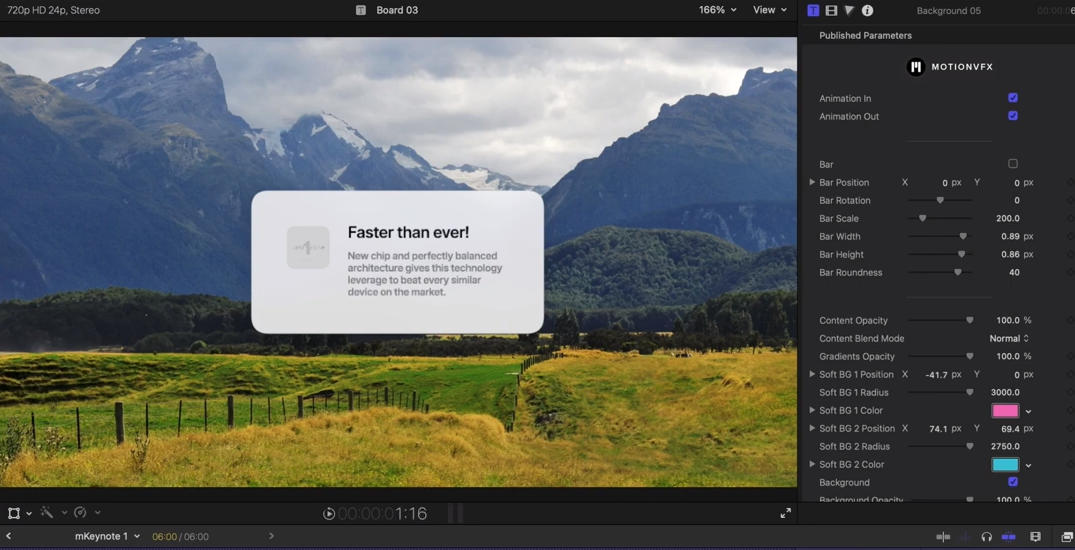This screenshot has height=550, width=1075.
Task: Show the Info inspector
Action: click(x=867, y=10)
